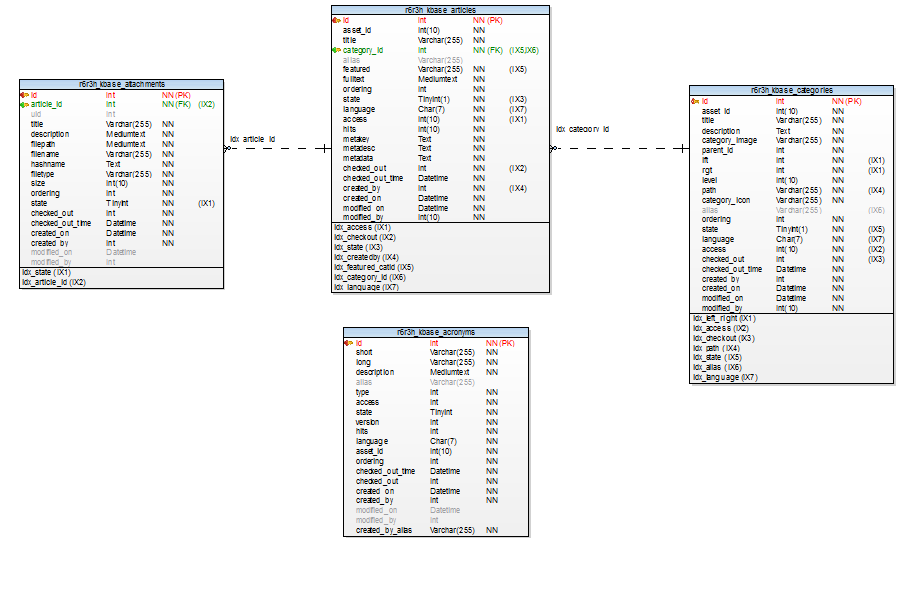916x600 pixels.
Task: Click the primary key icon in acronyms table
Action: (x=348, y=343)
